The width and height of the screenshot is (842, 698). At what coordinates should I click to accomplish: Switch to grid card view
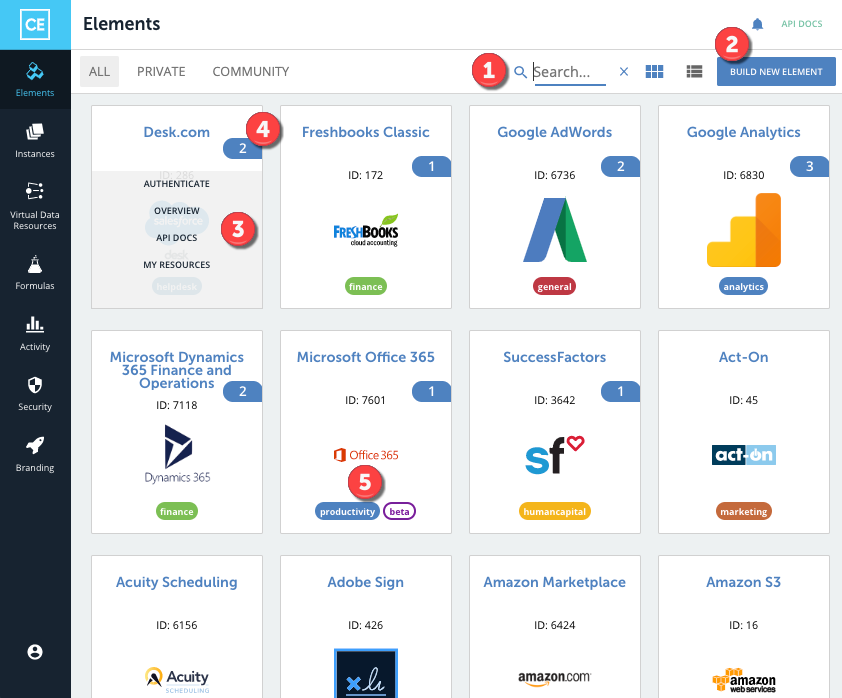[x=654, y=71]
